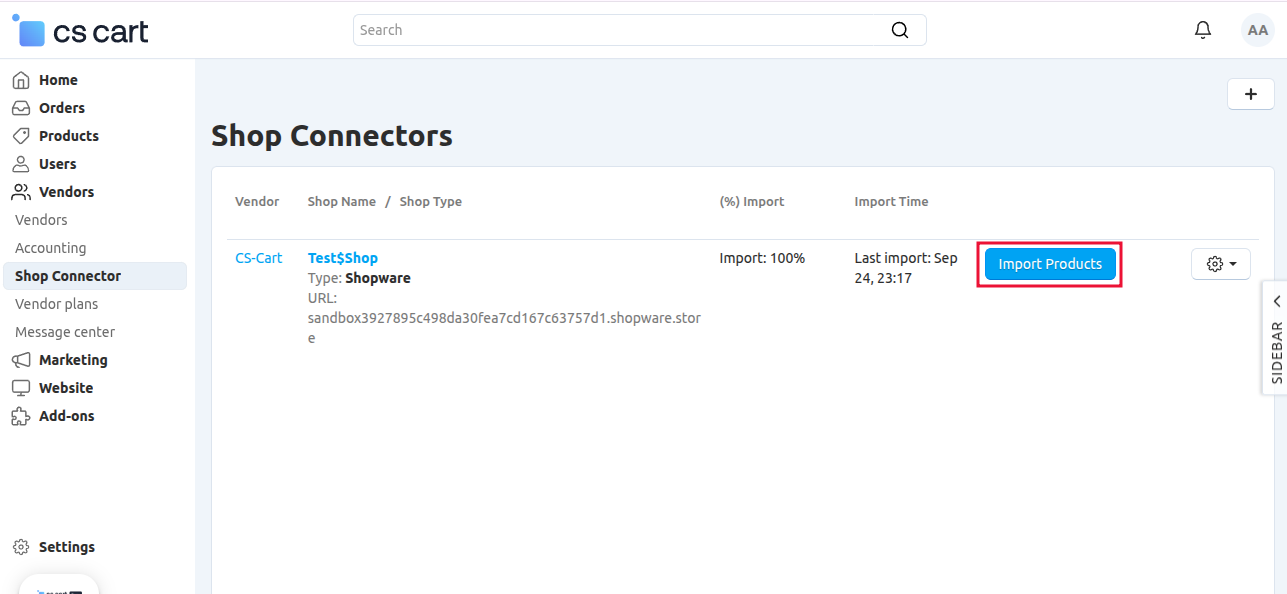This screenshot has width=1287, height=594.
Task: Click the Users person icon
Action: click(20, 163)
